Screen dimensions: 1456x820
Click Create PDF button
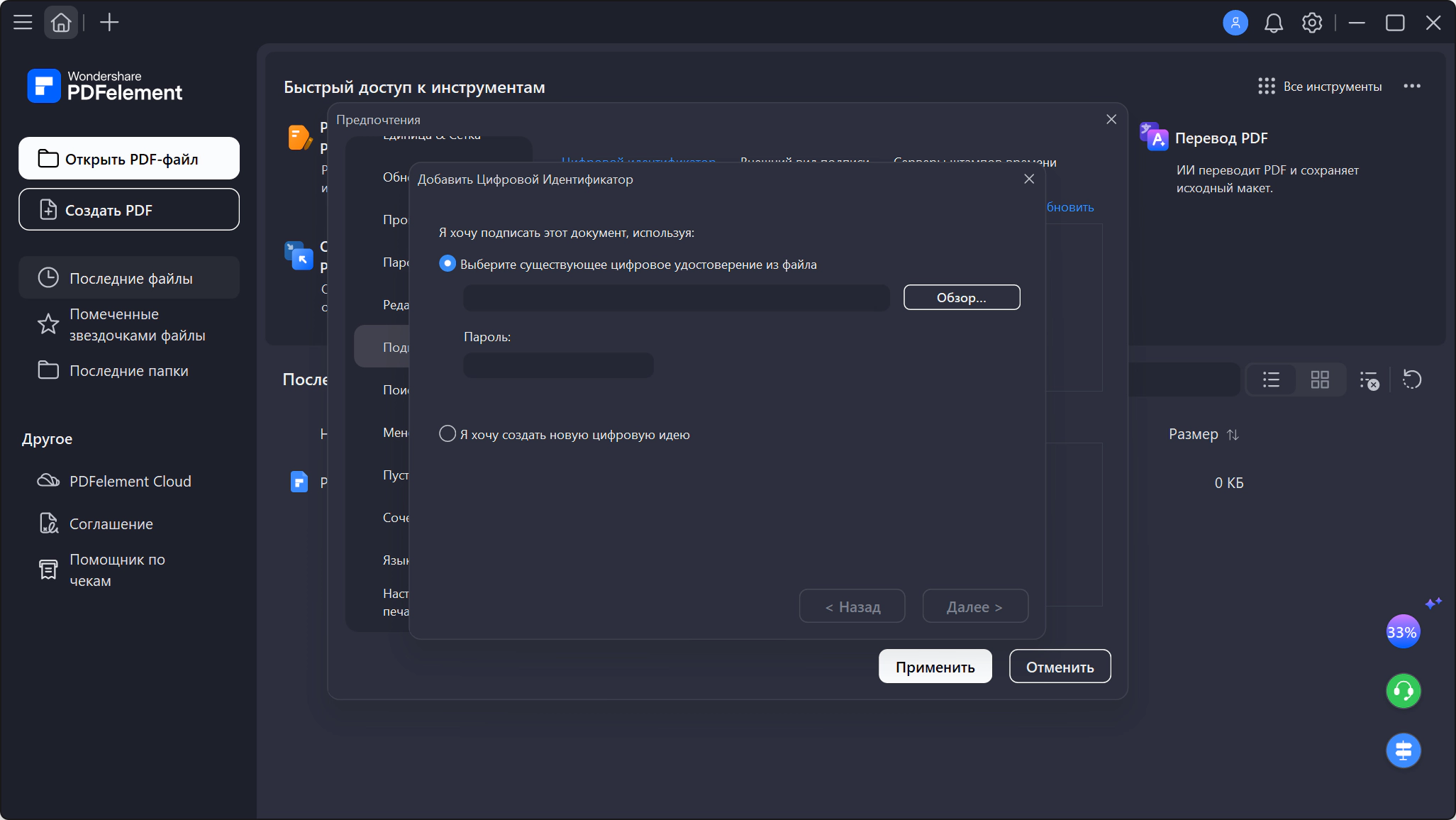129,209
